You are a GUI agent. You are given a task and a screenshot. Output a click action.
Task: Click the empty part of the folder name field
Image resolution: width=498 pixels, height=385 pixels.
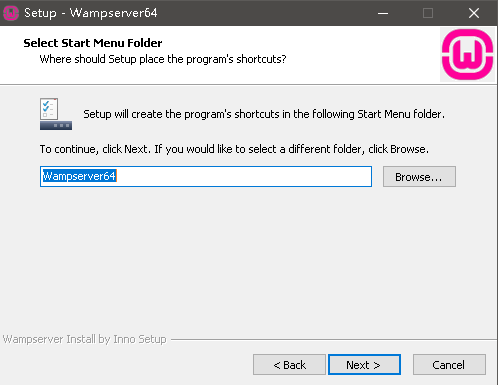coord(243,176)
